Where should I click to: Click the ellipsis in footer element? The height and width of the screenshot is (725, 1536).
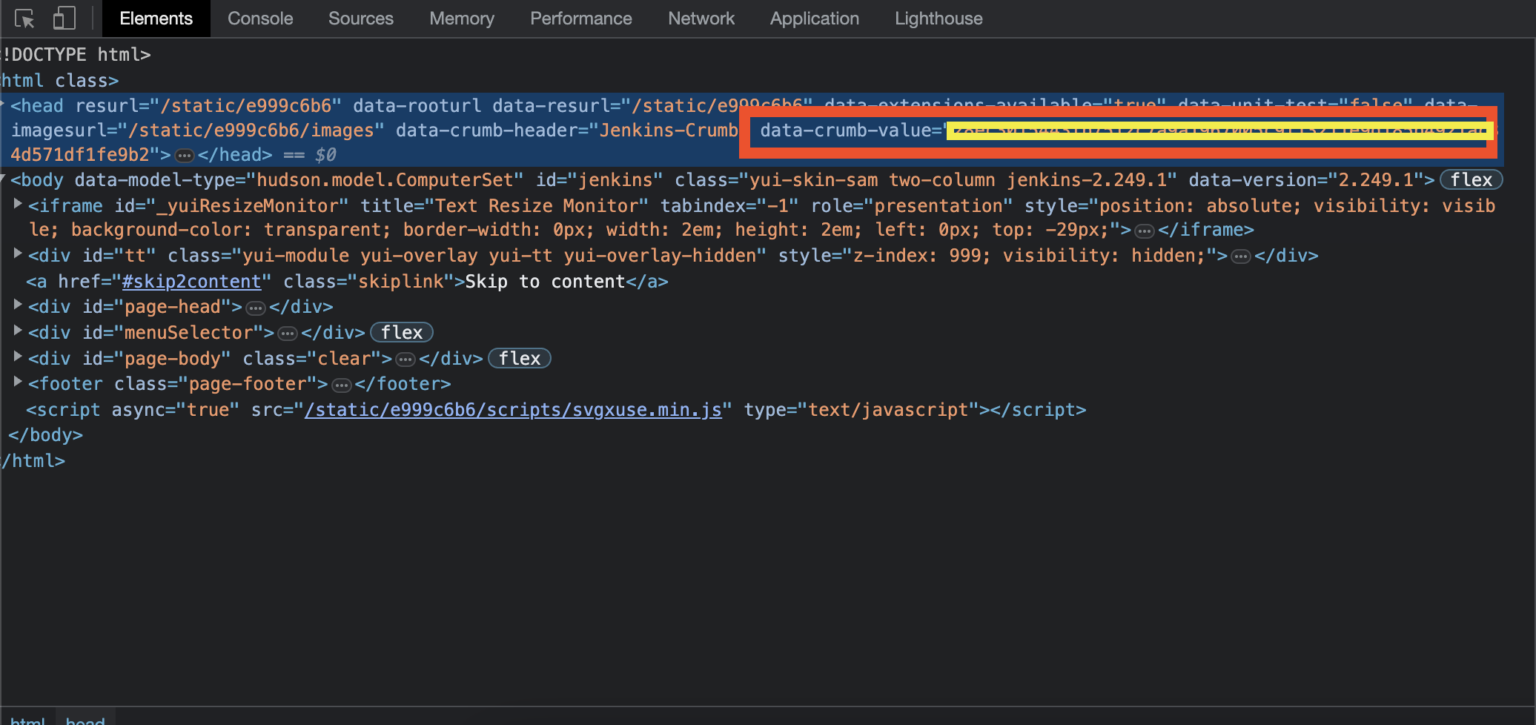[341, 385]
